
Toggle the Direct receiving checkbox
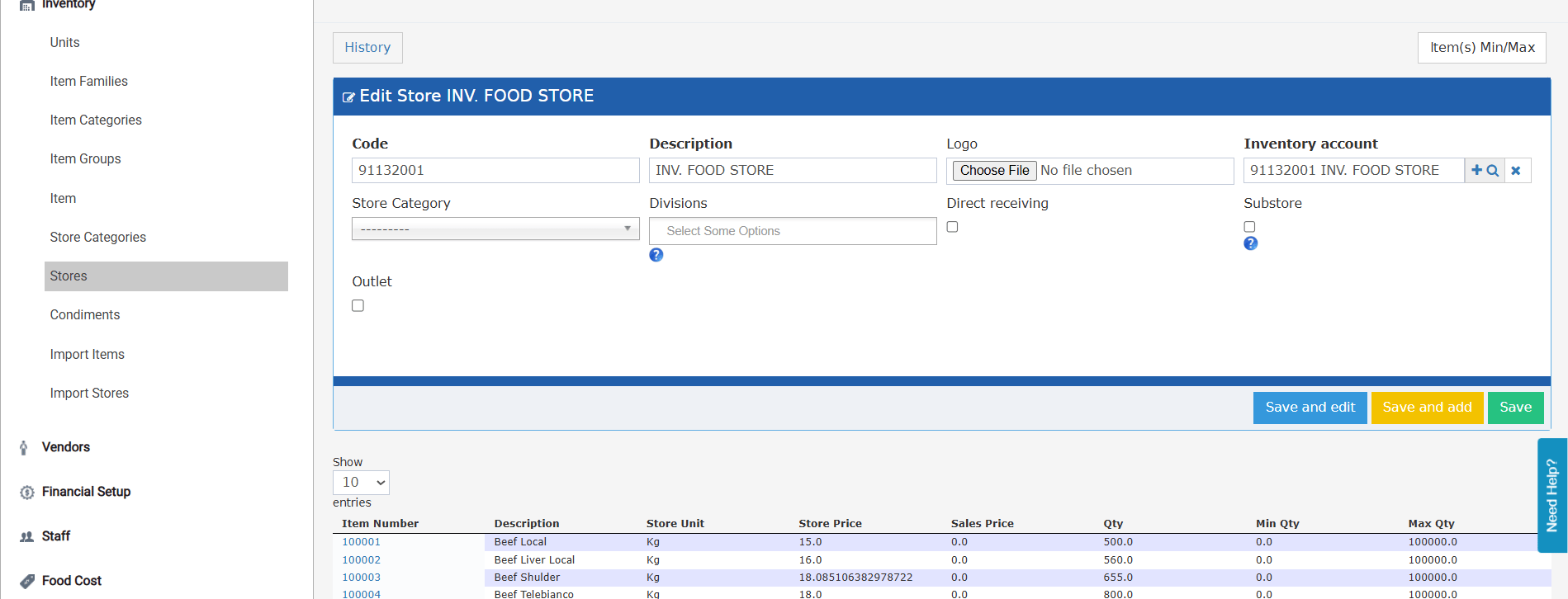(x=952, y=227)
